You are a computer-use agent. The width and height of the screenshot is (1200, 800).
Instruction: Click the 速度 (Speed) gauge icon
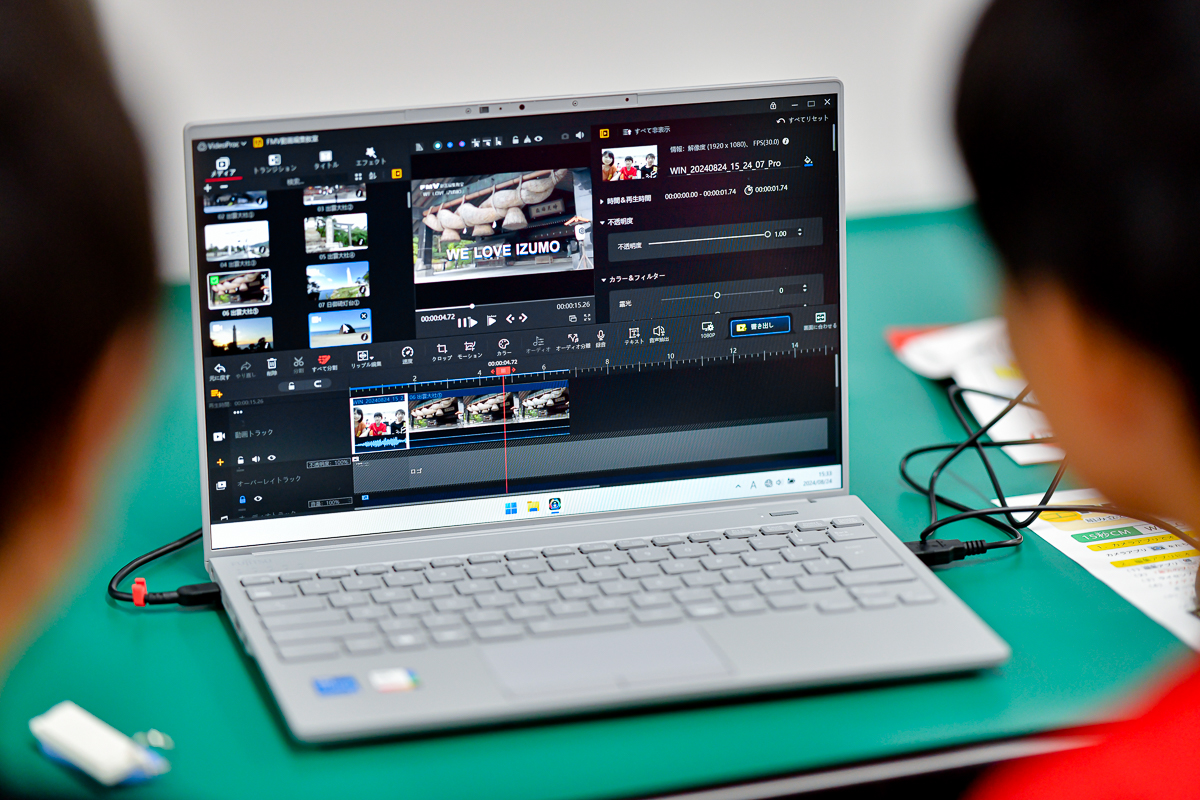(407, 354)
